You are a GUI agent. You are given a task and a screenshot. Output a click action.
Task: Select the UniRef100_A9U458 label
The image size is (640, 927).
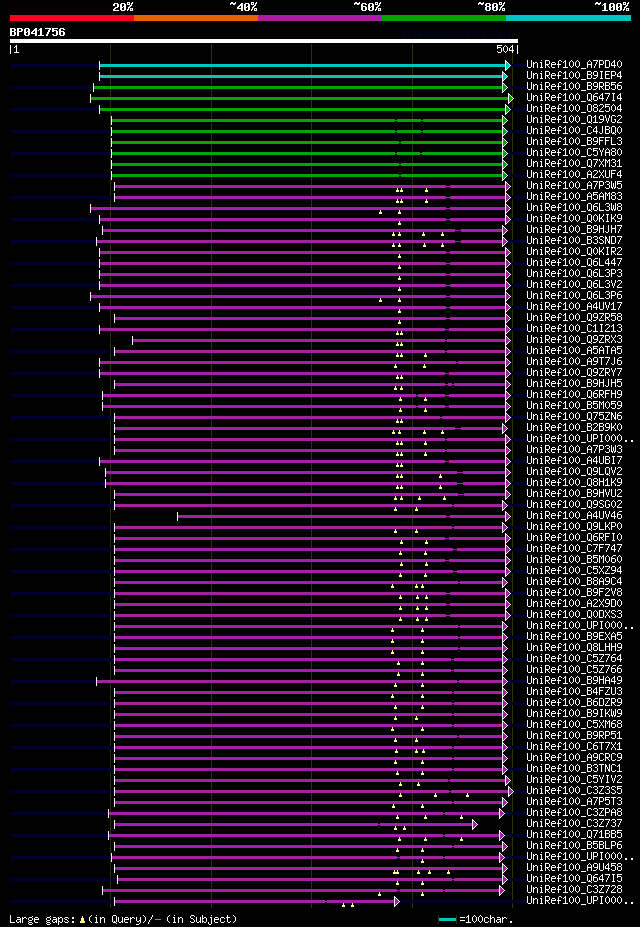[574, 868]
